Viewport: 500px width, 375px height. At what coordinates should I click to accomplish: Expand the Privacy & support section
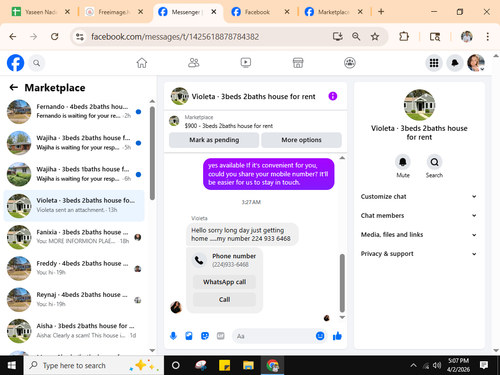point(419,254)
